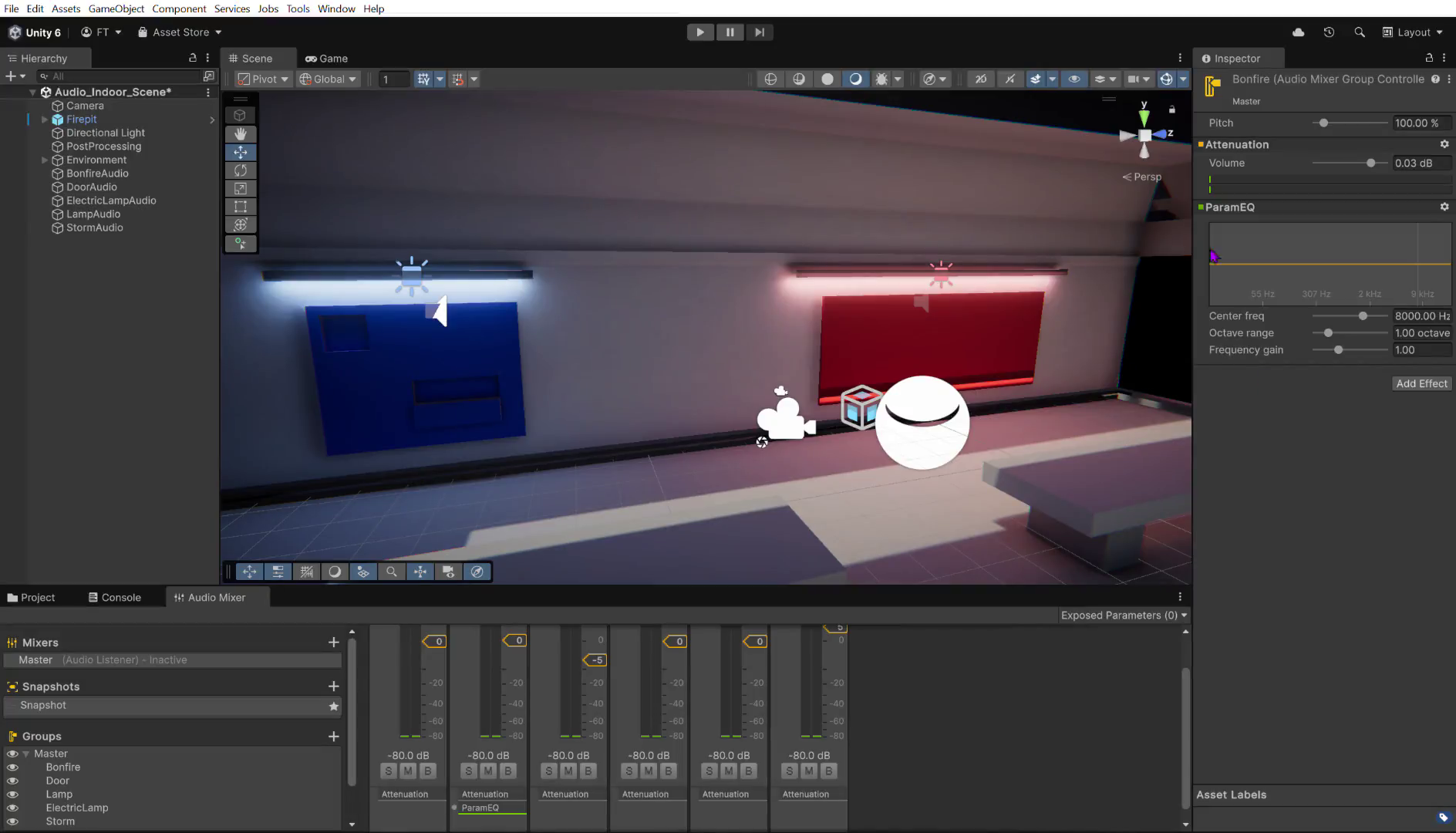Viewport: 1456px width, 833px height.
Task: Select the Rect tool in Scene view
Action: click(241, 207)
